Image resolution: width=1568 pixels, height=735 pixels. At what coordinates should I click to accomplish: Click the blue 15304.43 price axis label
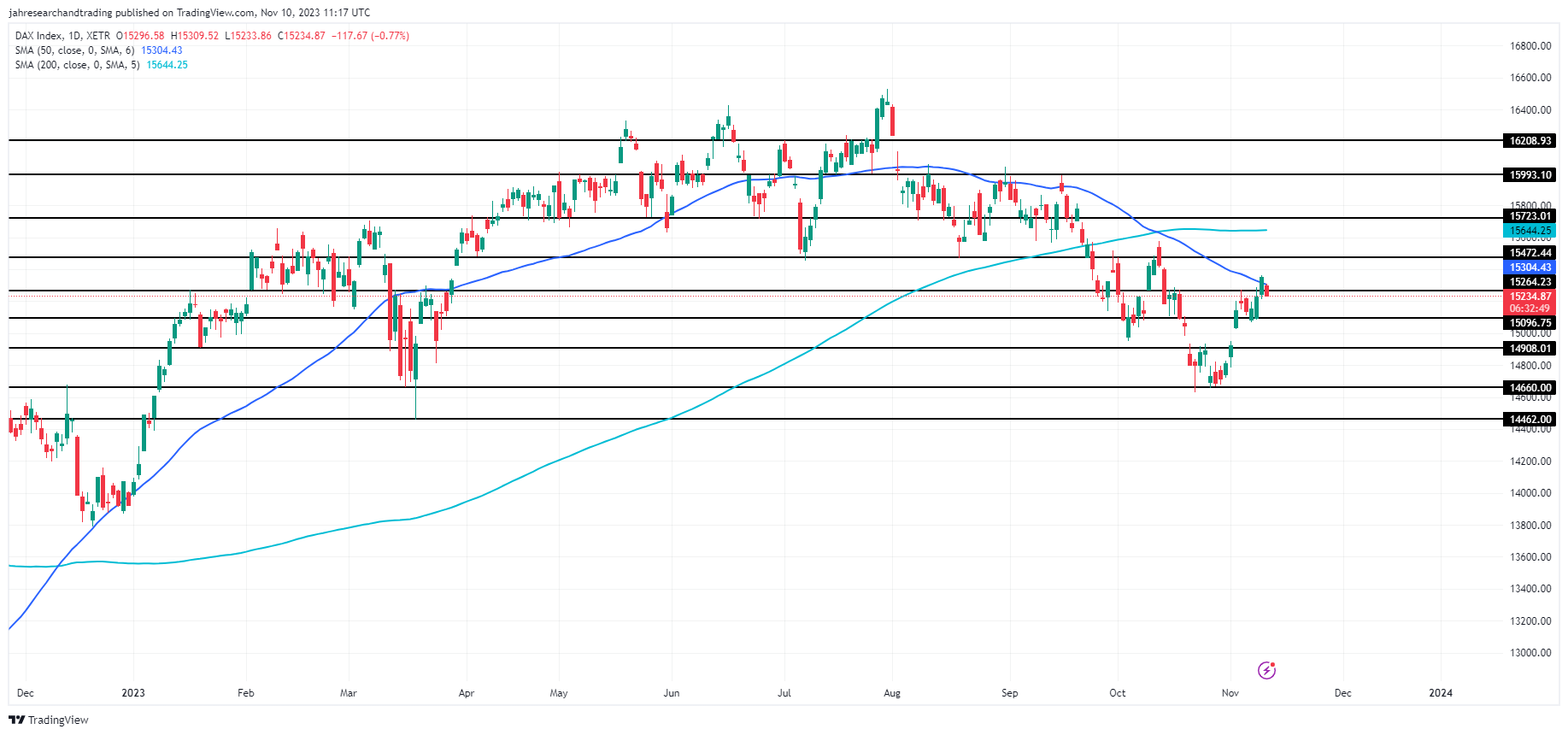[1530, 268]
